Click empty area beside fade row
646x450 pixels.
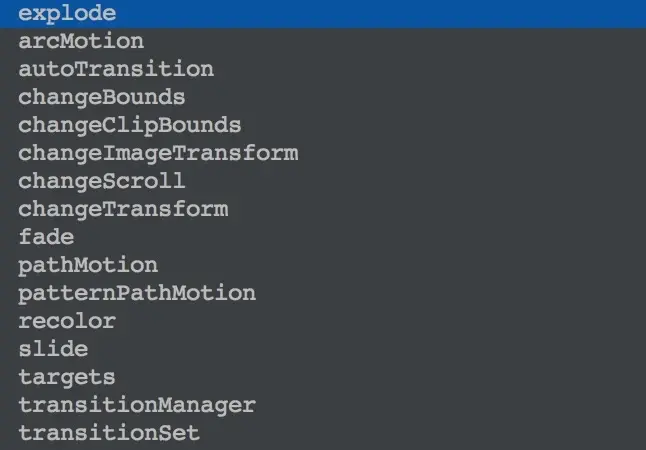358,237
